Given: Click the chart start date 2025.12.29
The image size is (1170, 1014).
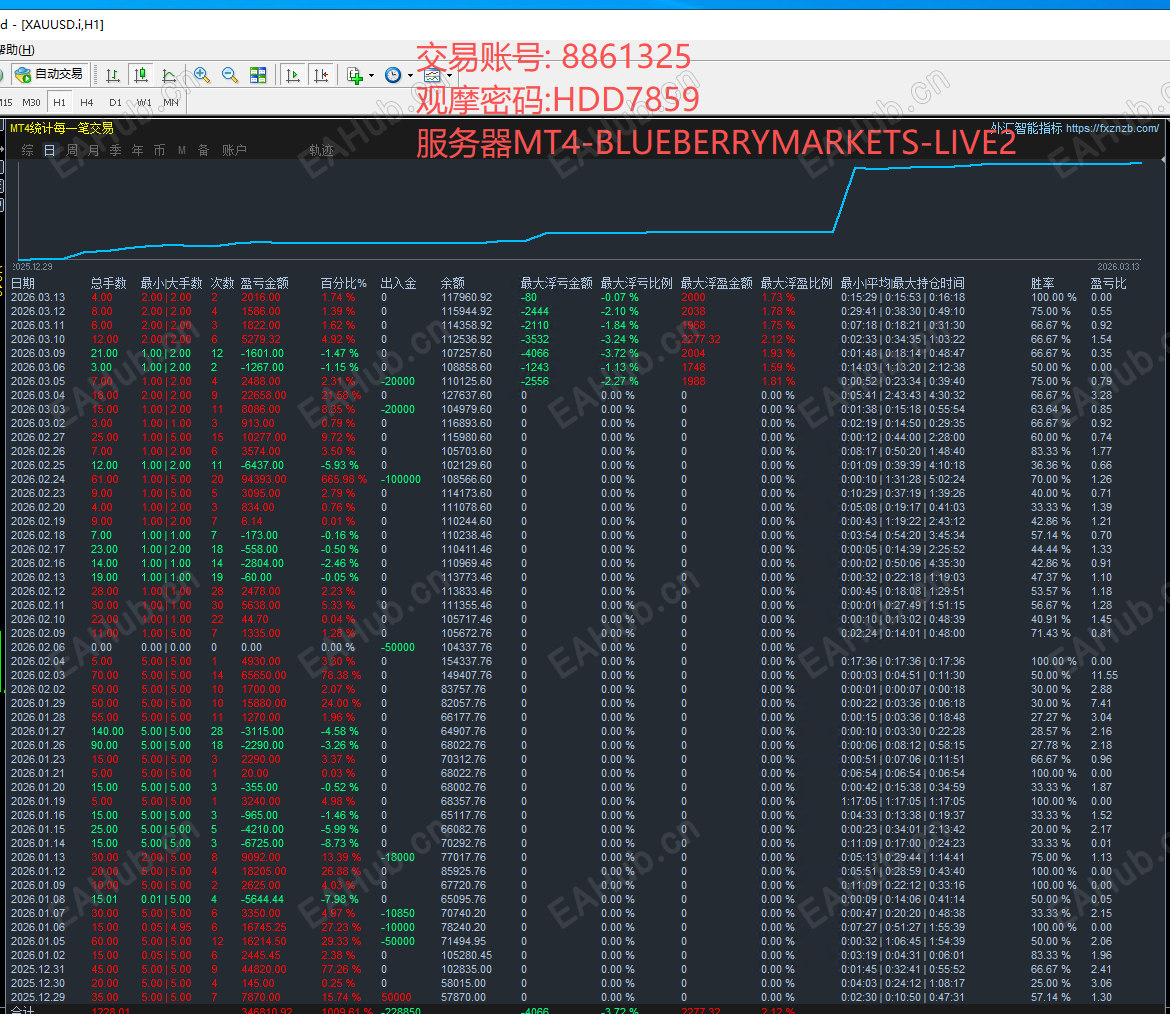Looking at the screenshot, I should [32, 266].
